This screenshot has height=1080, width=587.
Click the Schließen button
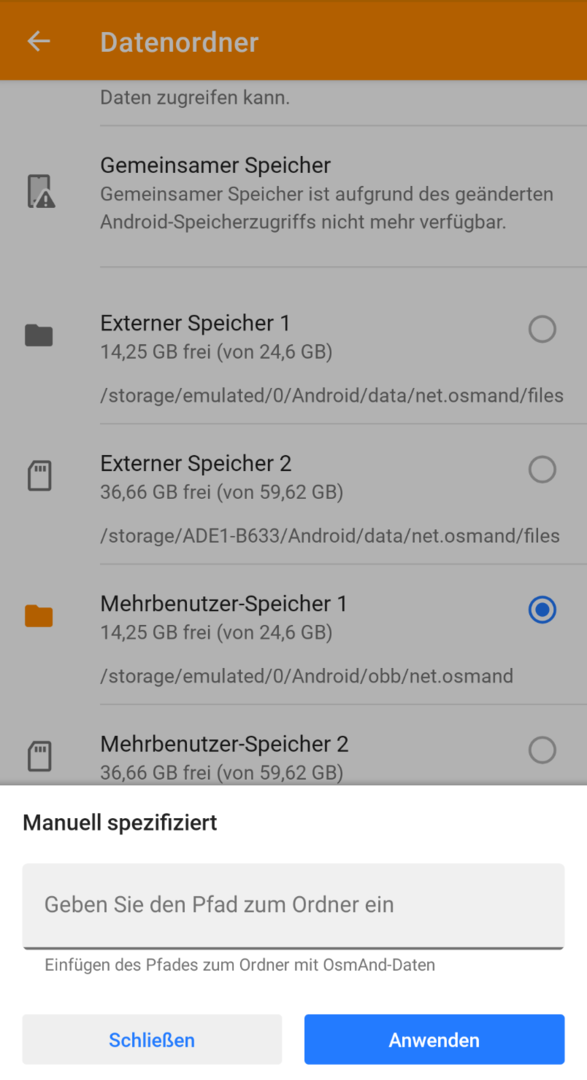coord(152,1039)
